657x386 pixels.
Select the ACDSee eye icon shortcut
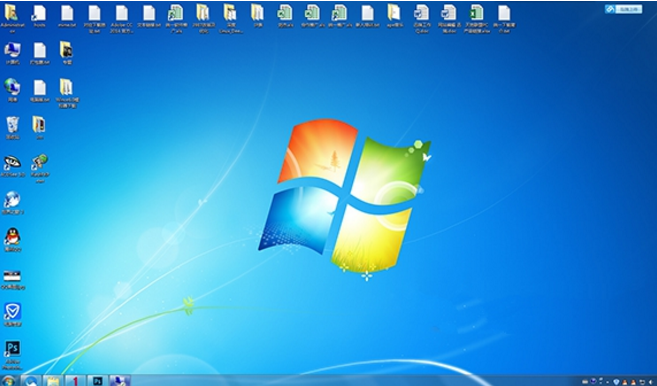[13, 165]
